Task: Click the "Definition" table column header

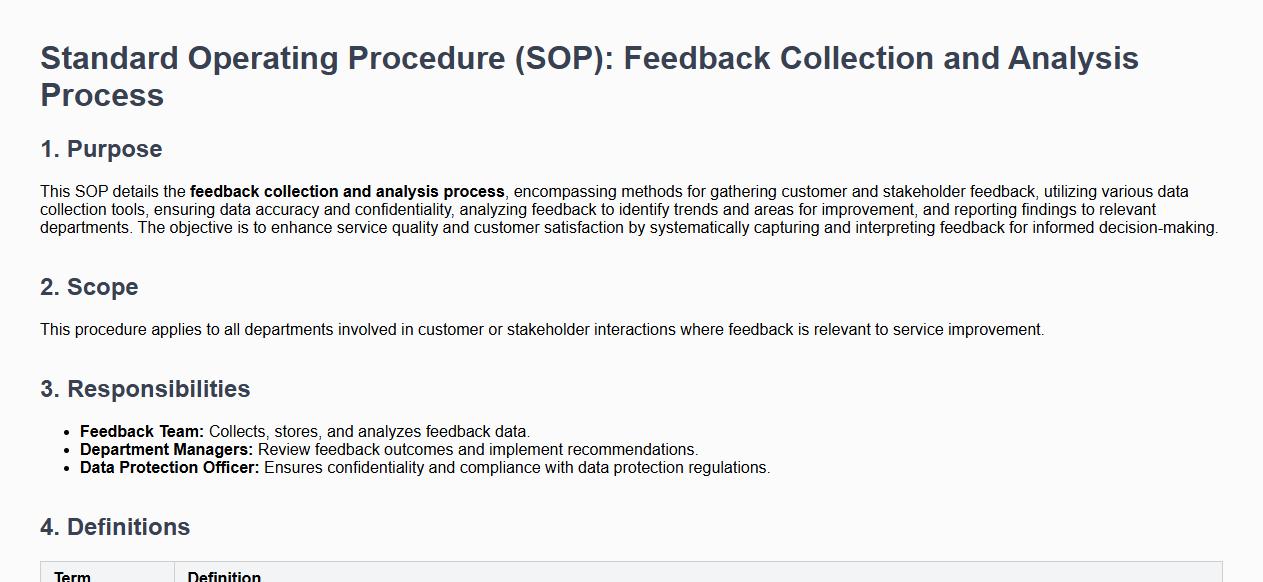Action: point(224,576)
